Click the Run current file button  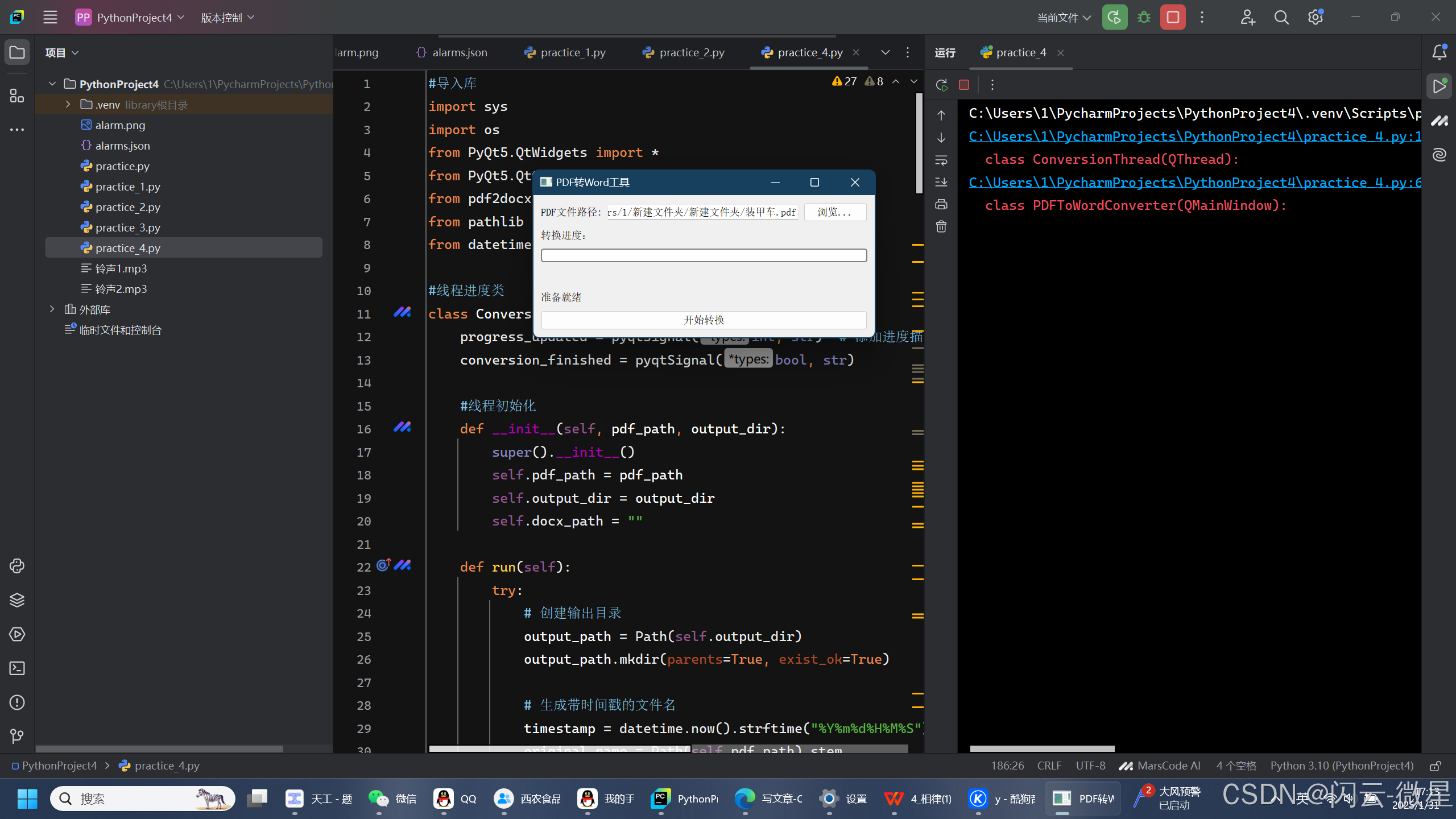[x=1114, y=18]
